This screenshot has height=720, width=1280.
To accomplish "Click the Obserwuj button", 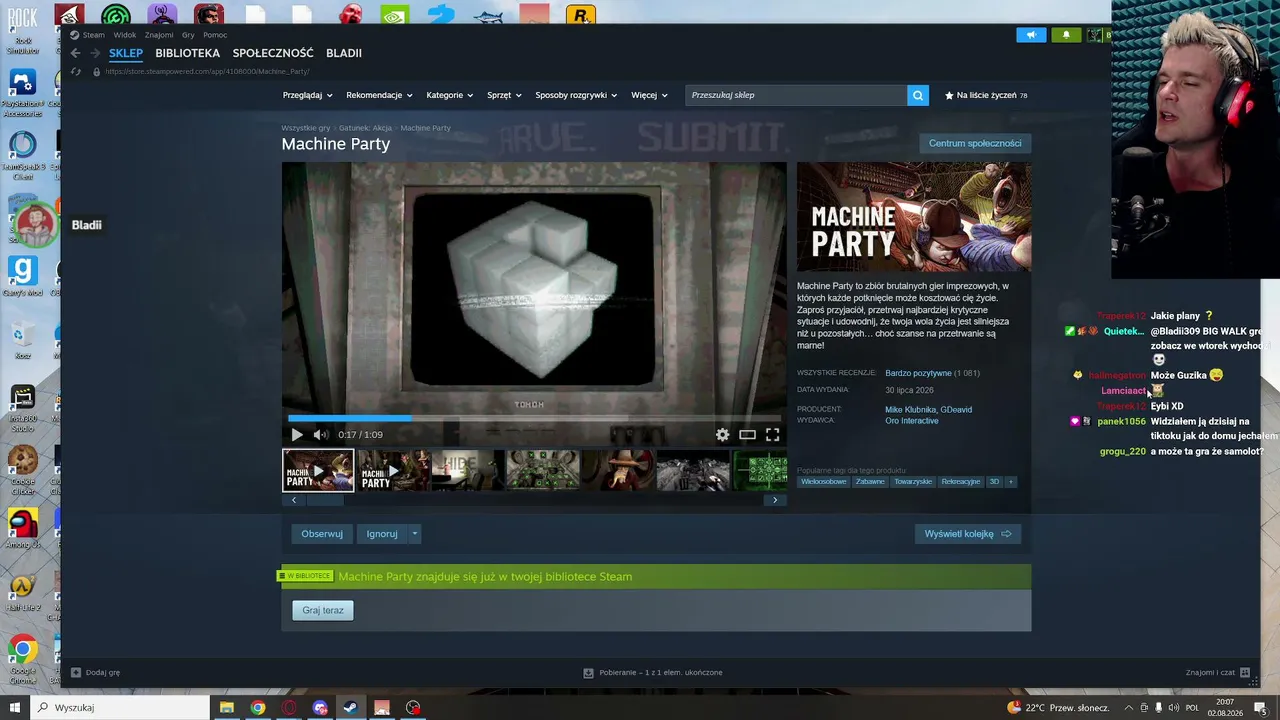I will coord(322,534).
